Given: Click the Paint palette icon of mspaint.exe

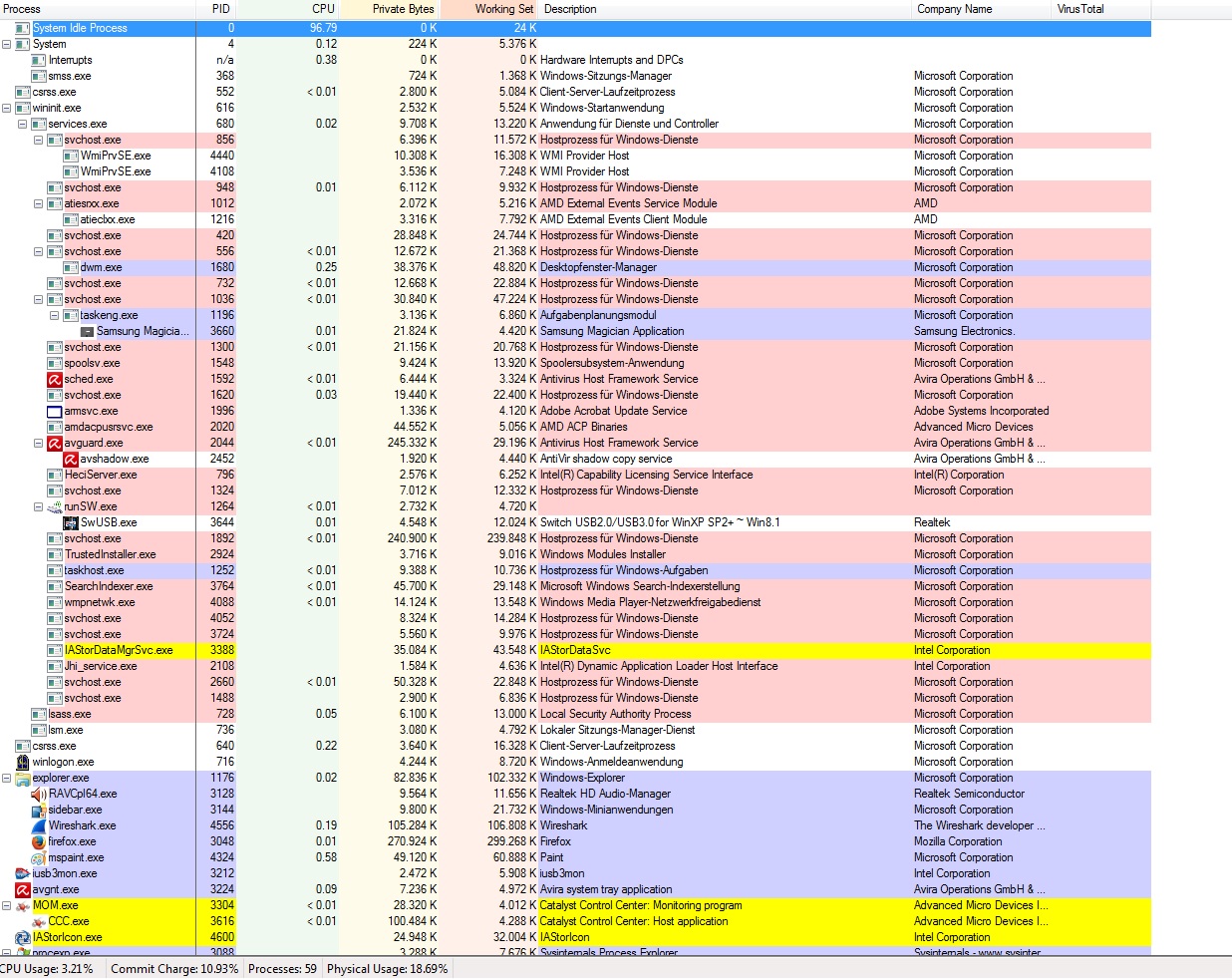Looking at the screenshot, I should click(x=39, y=857).
